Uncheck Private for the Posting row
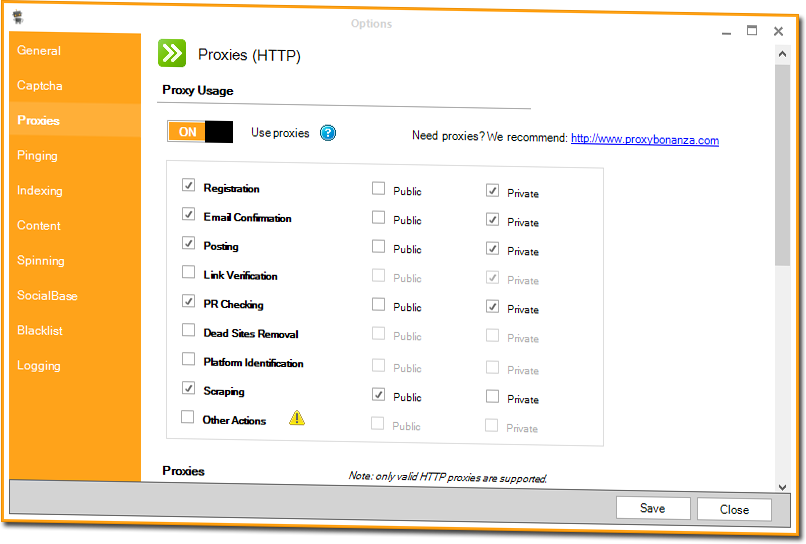806x544 pixels. pyautogui.click(x=492, y=249)
